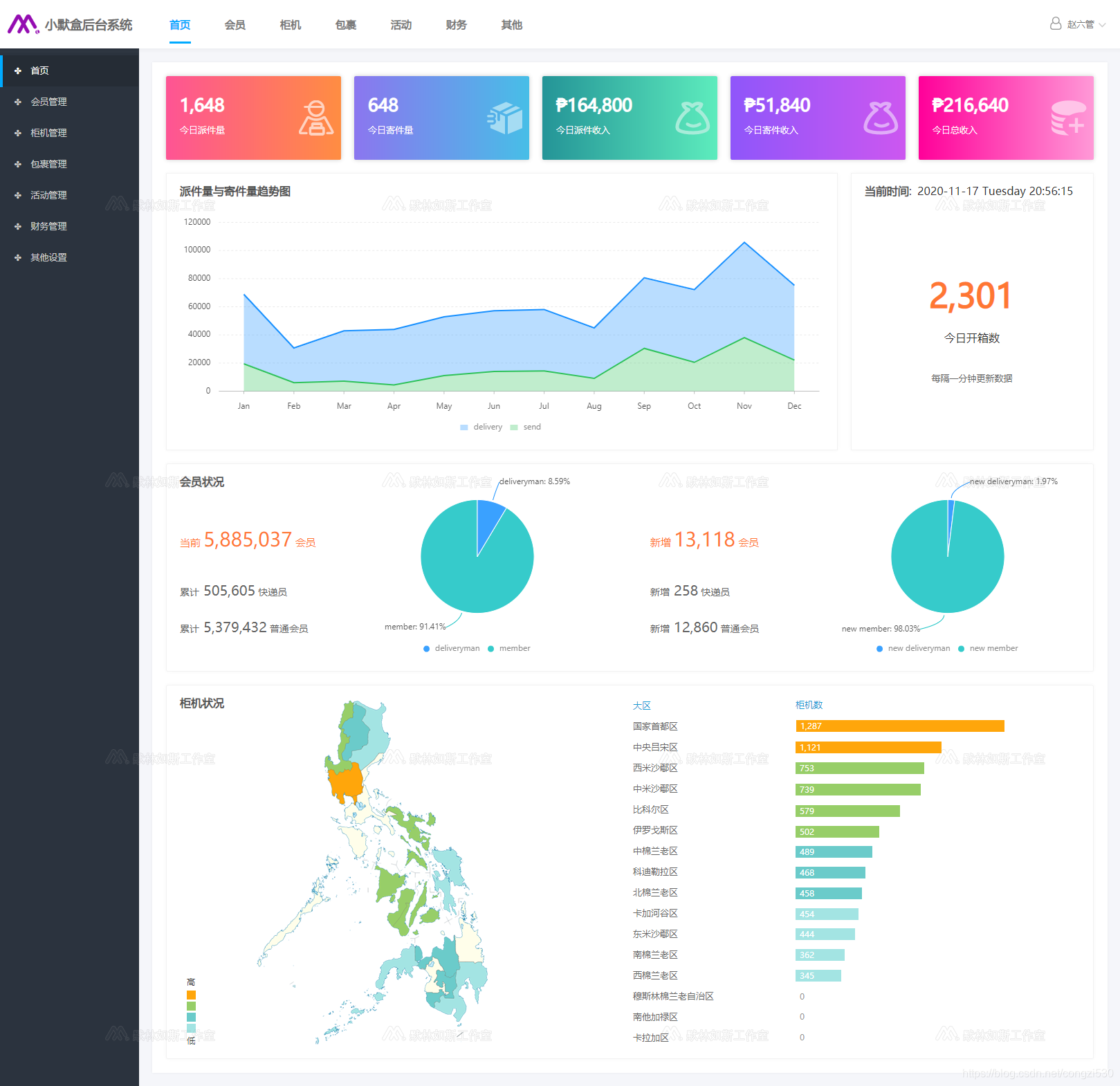Toggle the send legend in trend chart
1120x1086 pixels.
[x=526, y=427]
